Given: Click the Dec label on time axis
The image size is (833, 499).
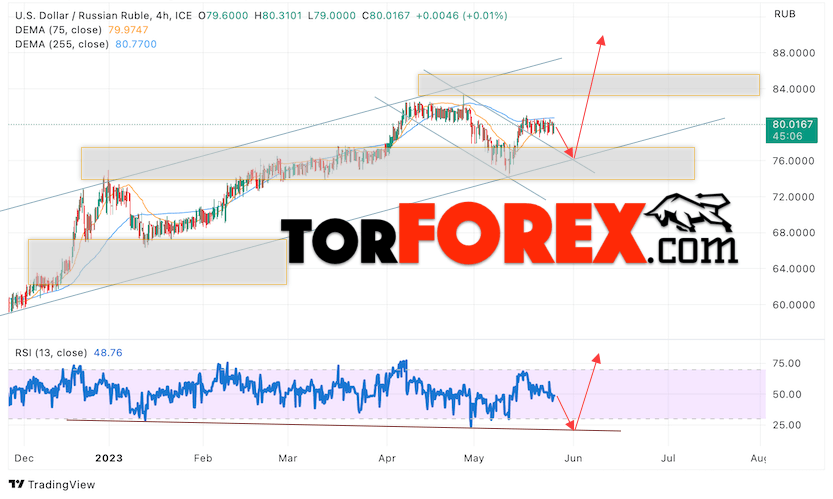Looking at the screenshot, I should tap(24, 458).
